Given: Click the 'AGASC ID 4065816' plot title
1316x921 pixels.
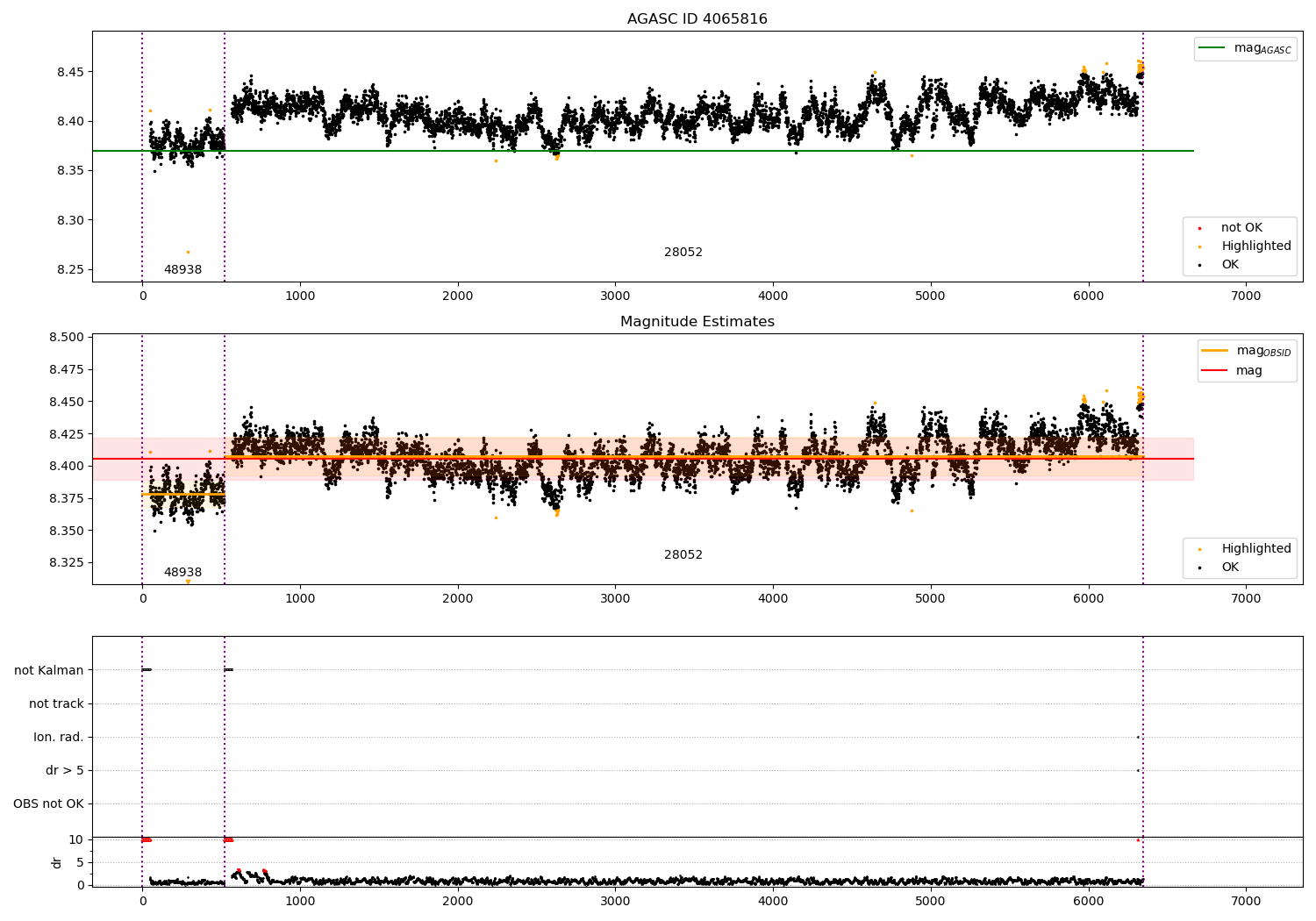Looking at the screenshot, I should 697,19.
